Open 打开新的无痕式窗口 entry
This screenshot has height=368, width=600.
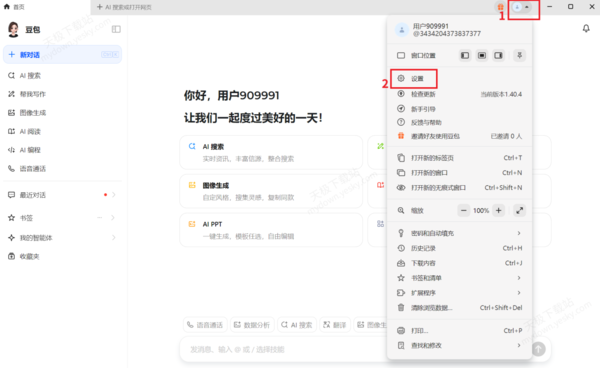tap(459, 188)
